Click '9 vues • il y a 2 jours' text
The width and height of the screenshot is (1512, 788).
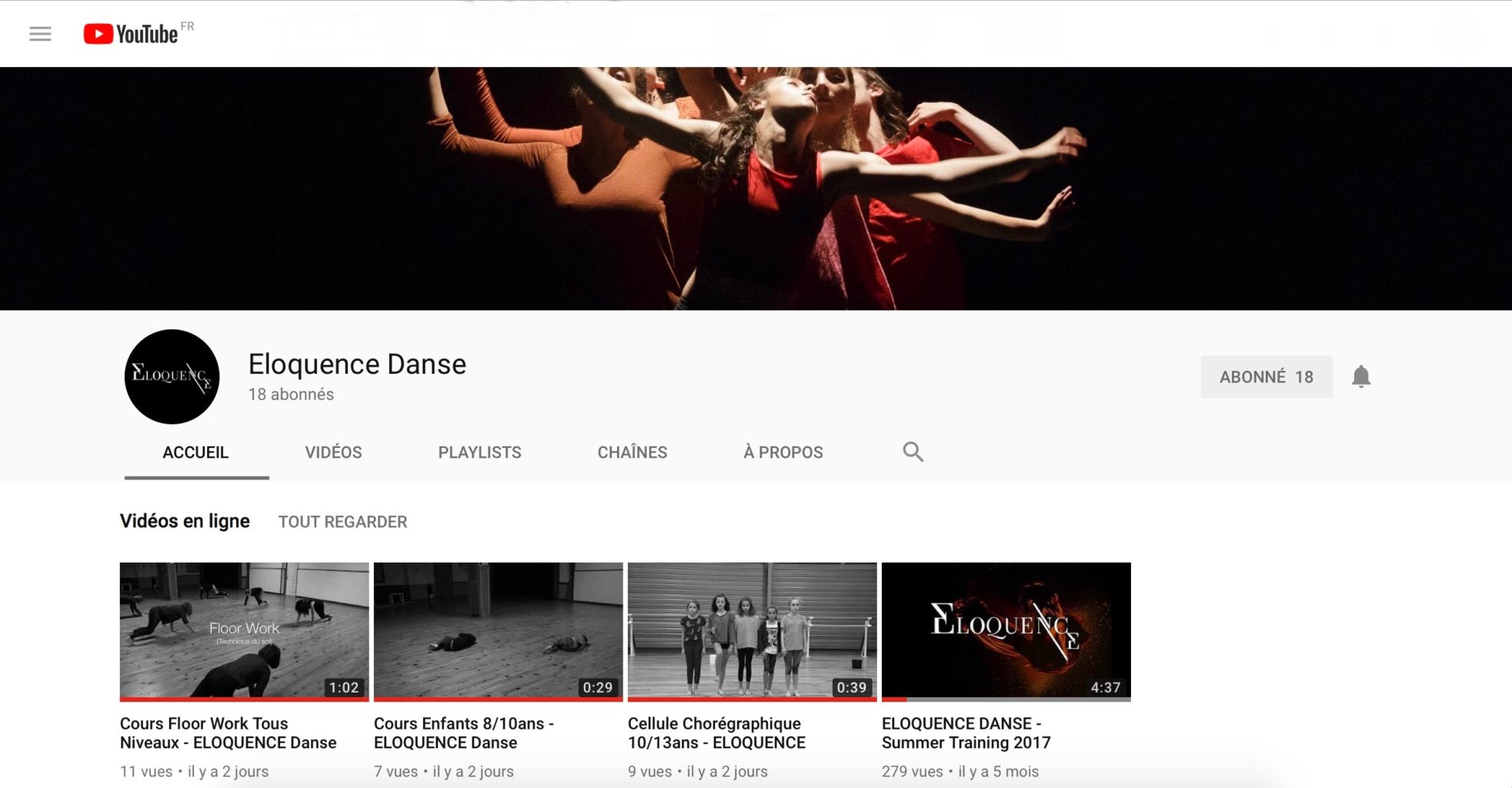coord(697,771)
